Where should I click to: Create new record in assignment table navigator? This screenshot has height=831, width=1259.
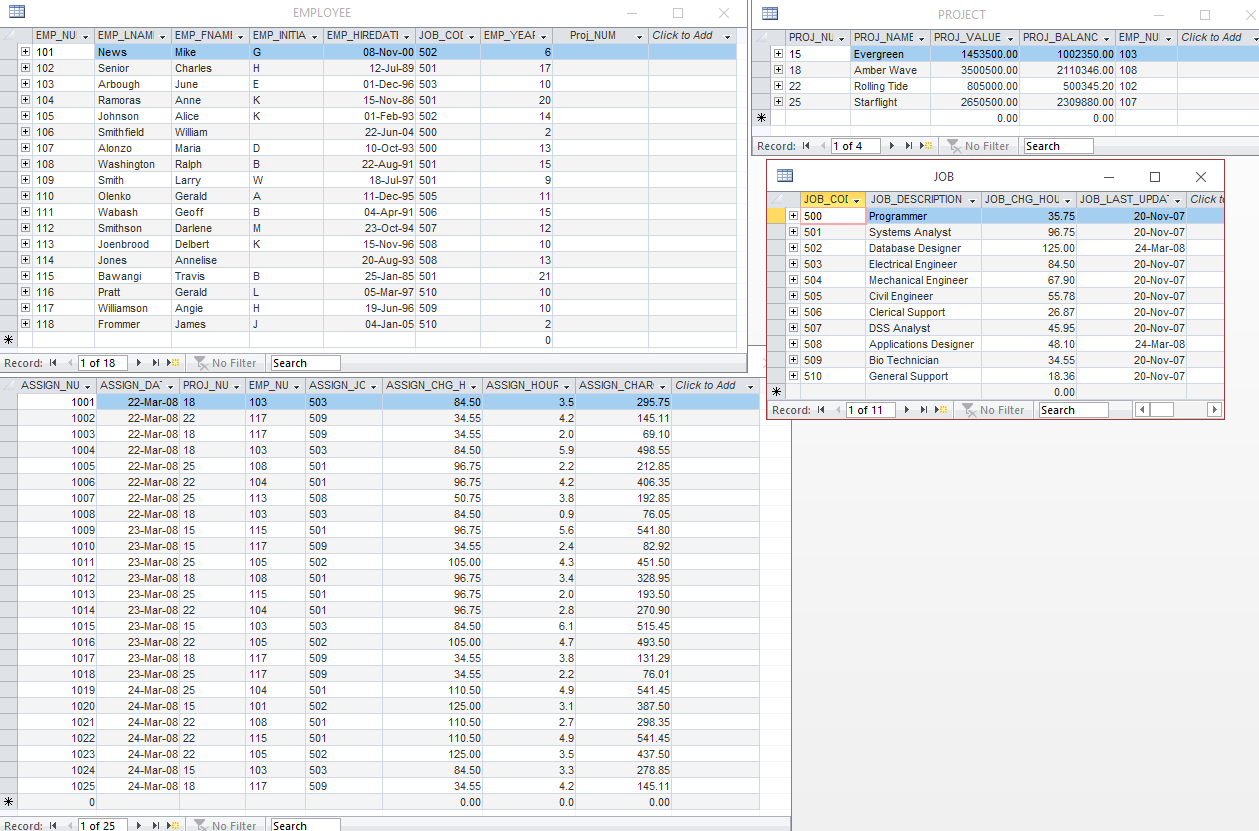pyautogui.click(x=174, y=826)
